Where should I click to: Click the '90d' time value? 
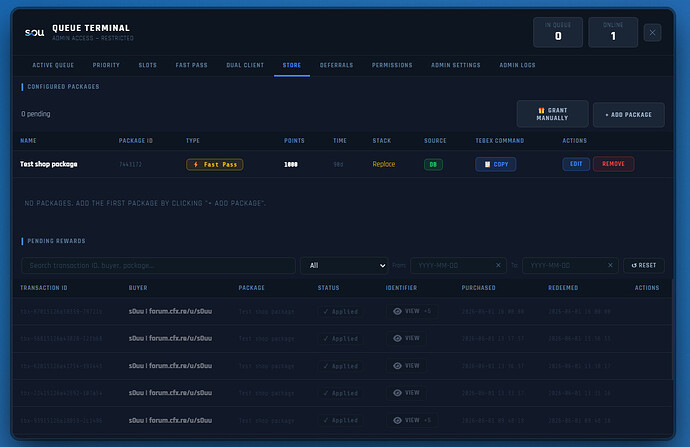click(x=338, y=165)
